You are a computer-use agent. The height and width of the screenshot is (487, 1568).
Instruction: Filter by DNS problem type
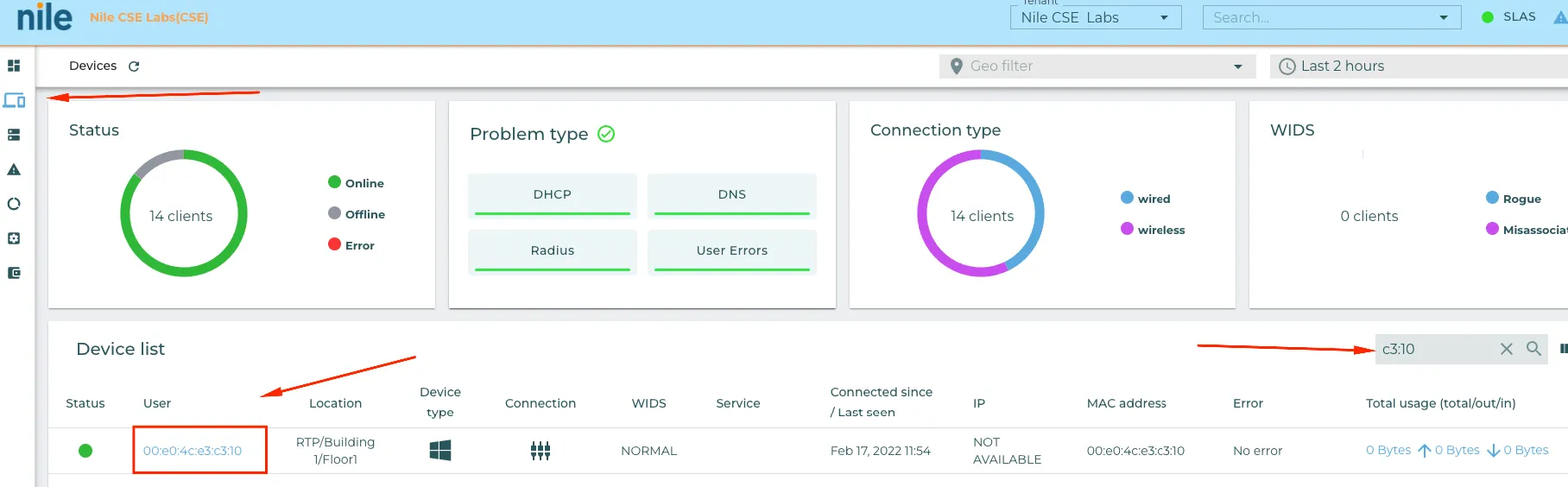pos(732,196)
